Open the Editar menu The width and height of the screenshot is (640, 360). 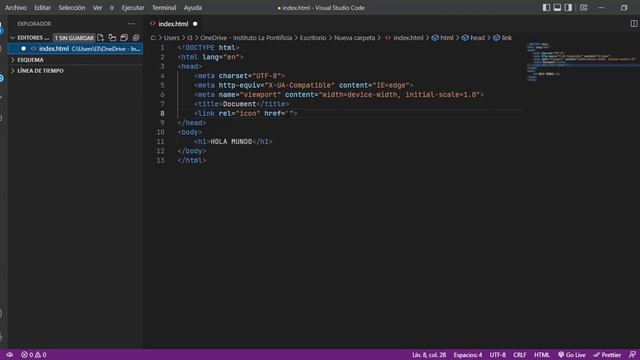[42, 7]
